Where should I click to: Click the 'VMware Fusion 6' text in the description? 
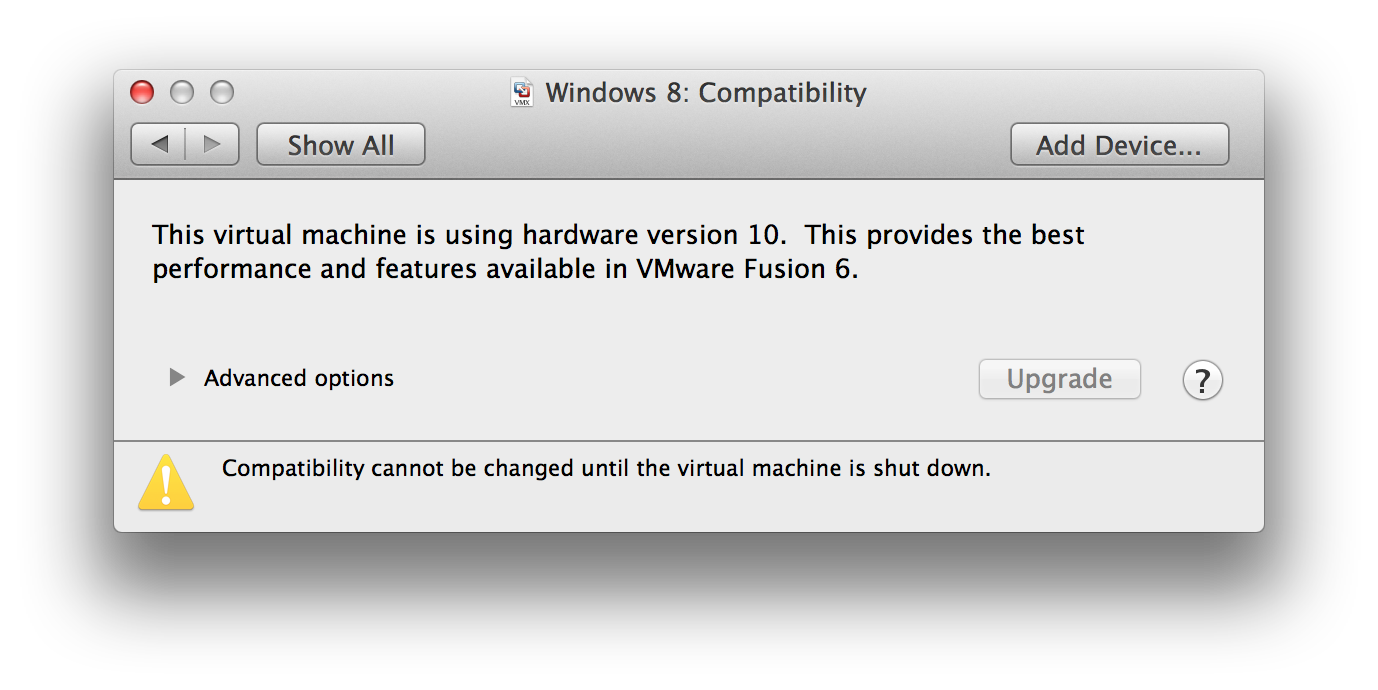pyautogui.click(x=745, y=270)
